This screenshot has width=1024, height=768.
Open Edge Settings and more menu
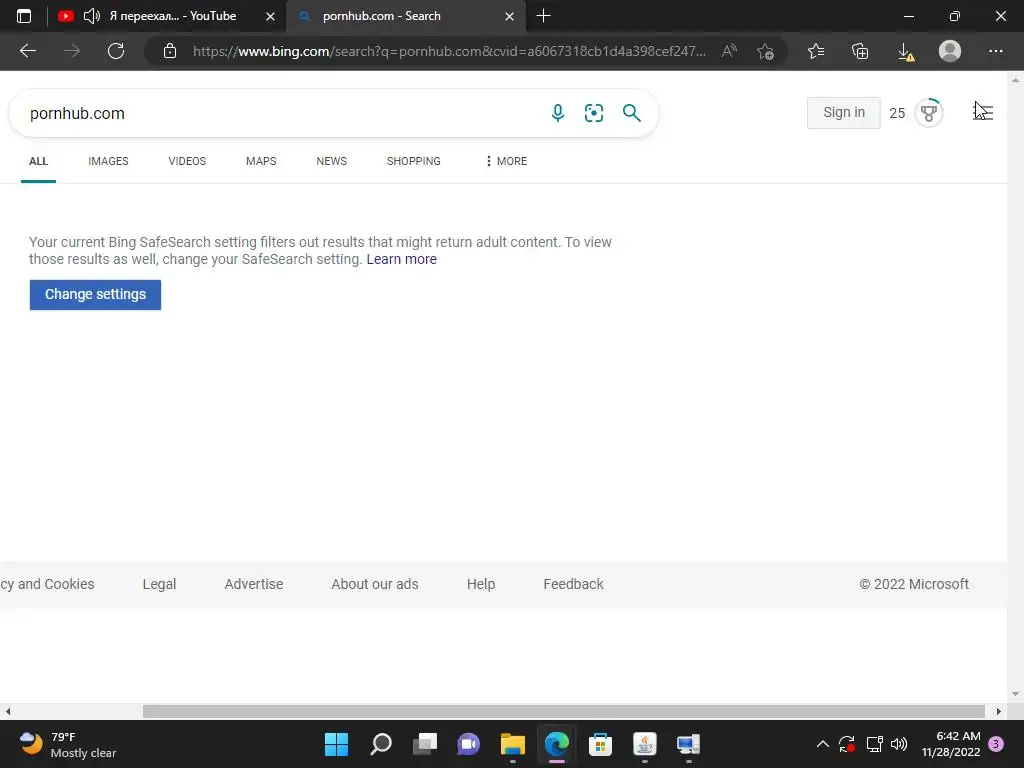(995, 51)
